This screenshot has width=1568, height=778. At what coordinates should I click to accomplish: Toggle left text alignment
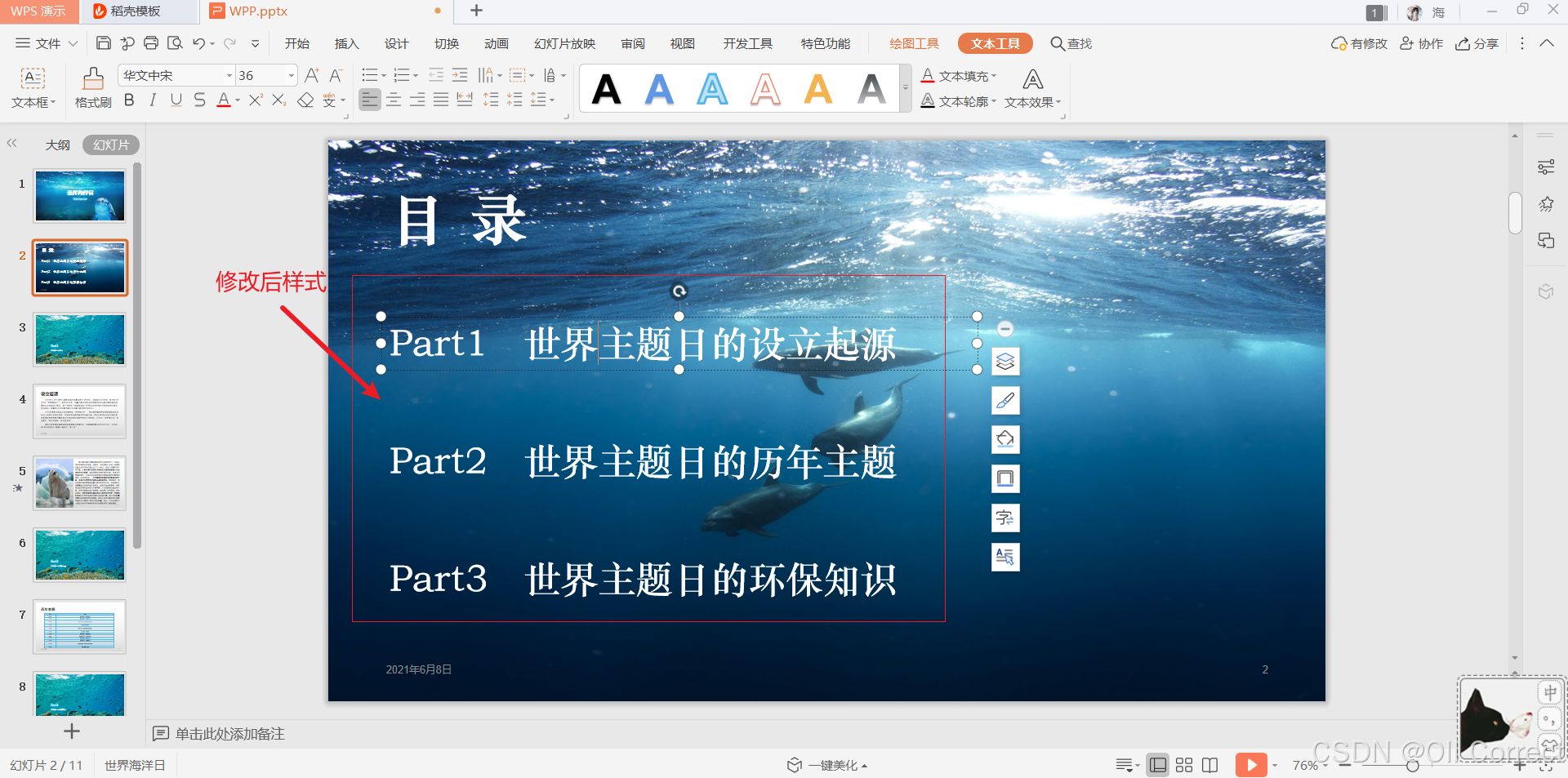point(370,100)
